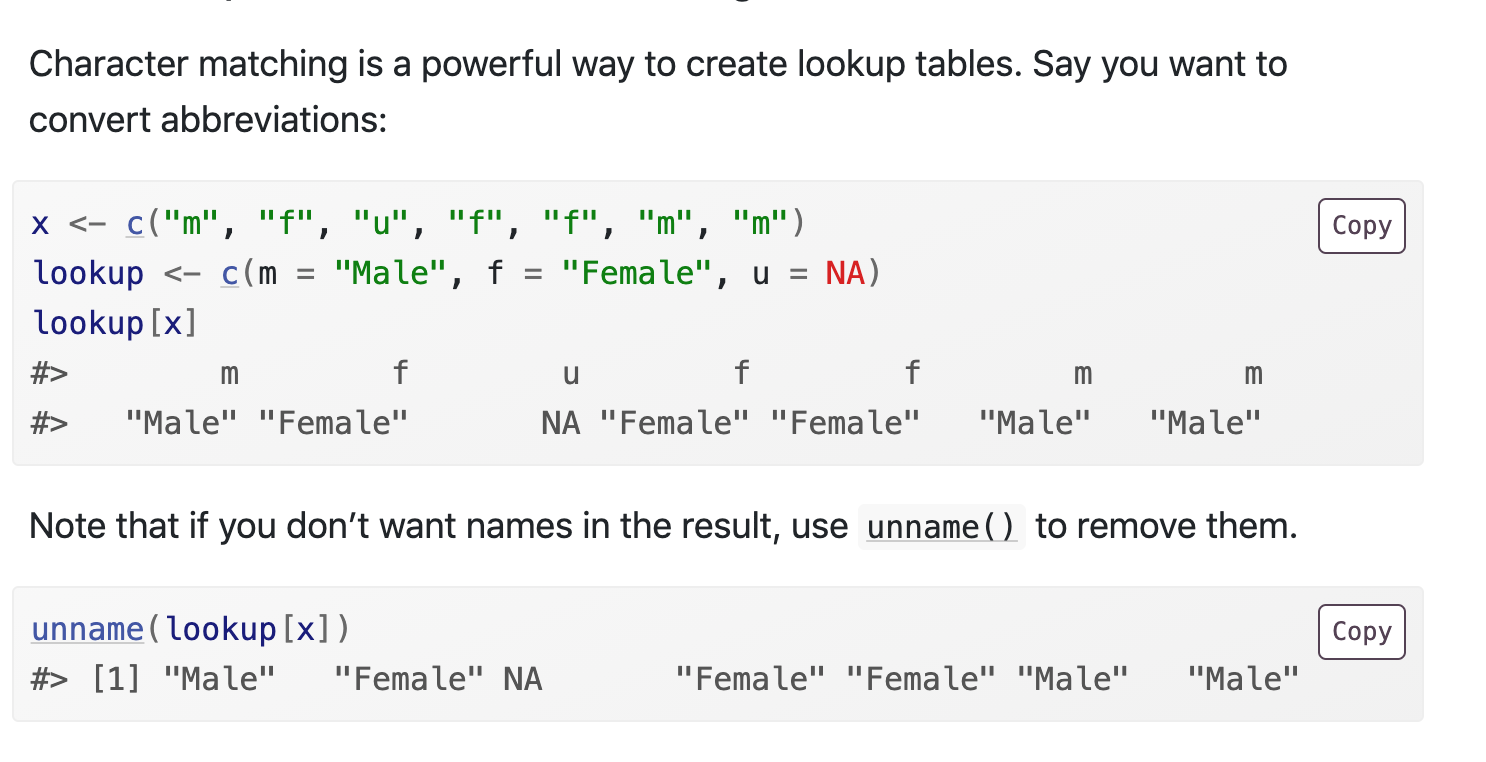
Task: Click the word "Note" in the second paragraph
Action: pyautogui.click(x=65, y=526)
